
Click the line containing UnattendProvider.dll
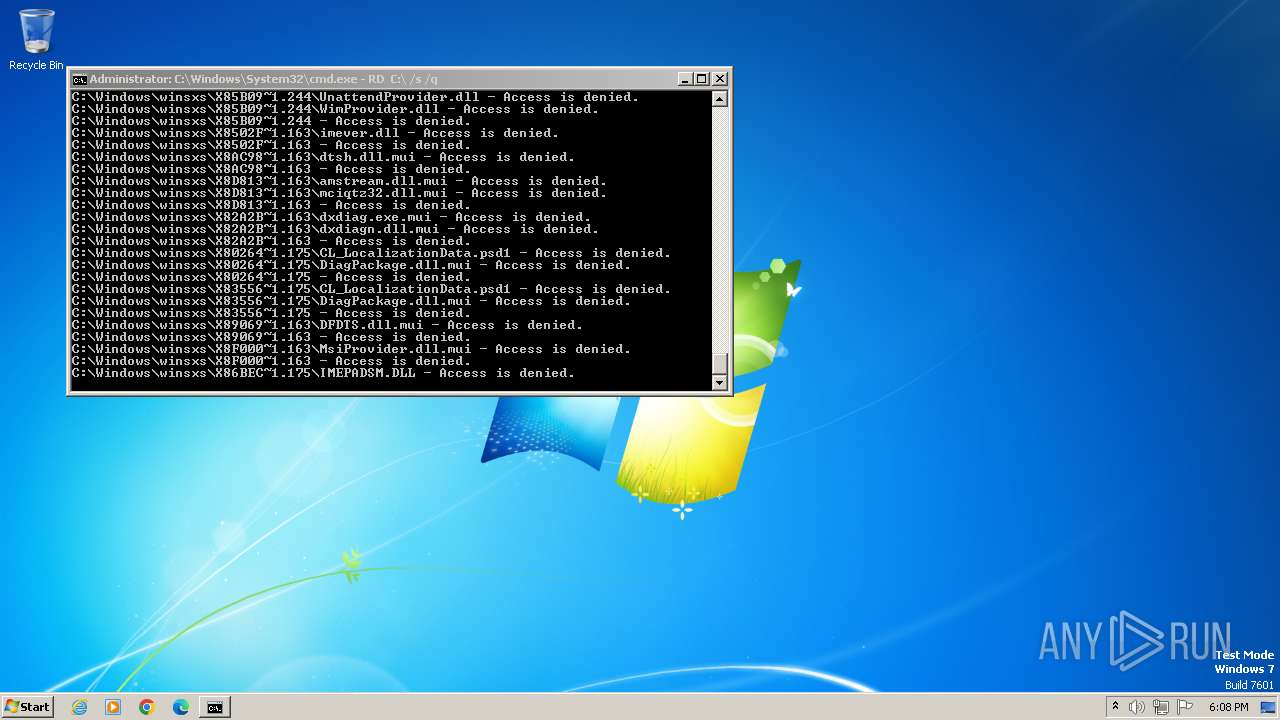point(355,97)
